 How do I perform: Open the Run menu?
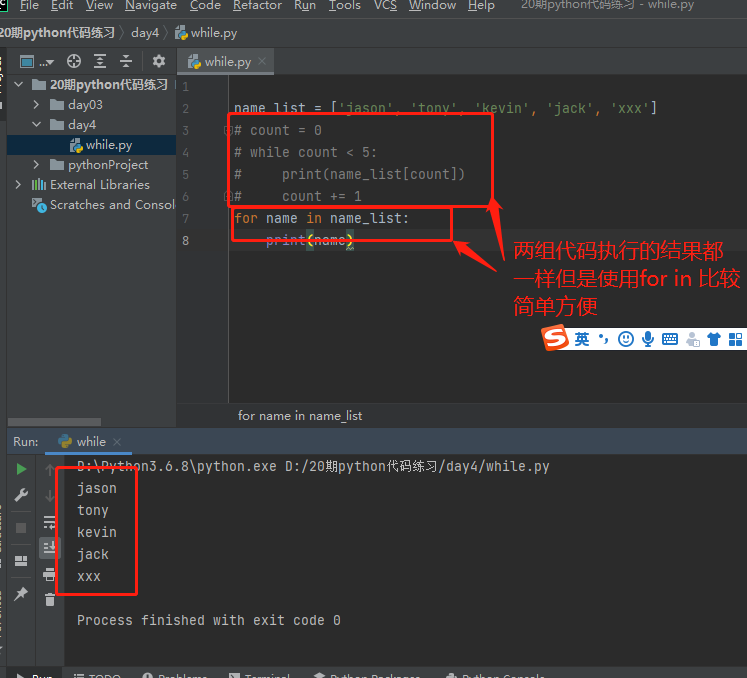point(305,5)
